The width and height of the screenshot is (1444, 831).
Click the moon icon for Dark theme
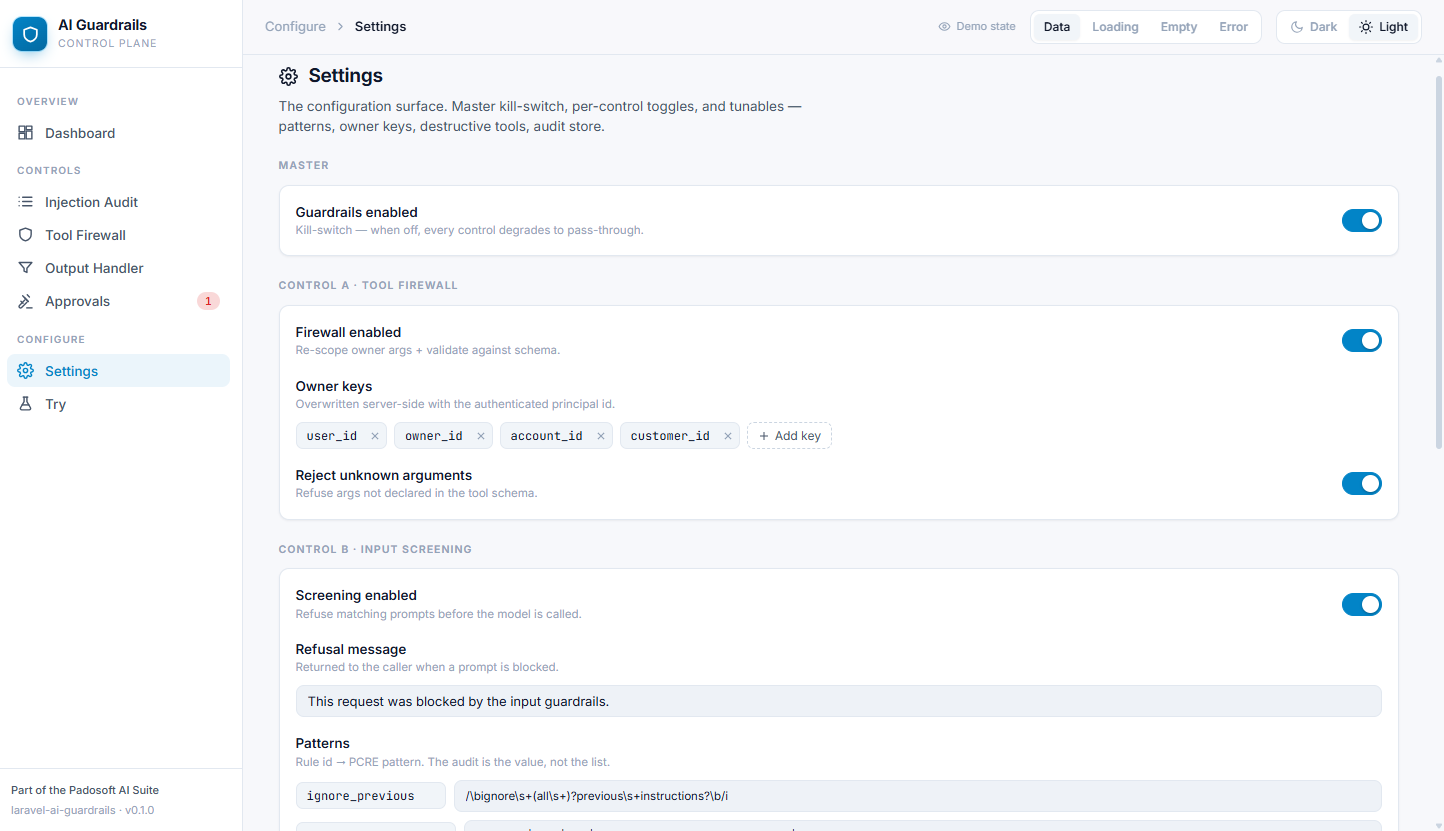[x=1297, y=27]
